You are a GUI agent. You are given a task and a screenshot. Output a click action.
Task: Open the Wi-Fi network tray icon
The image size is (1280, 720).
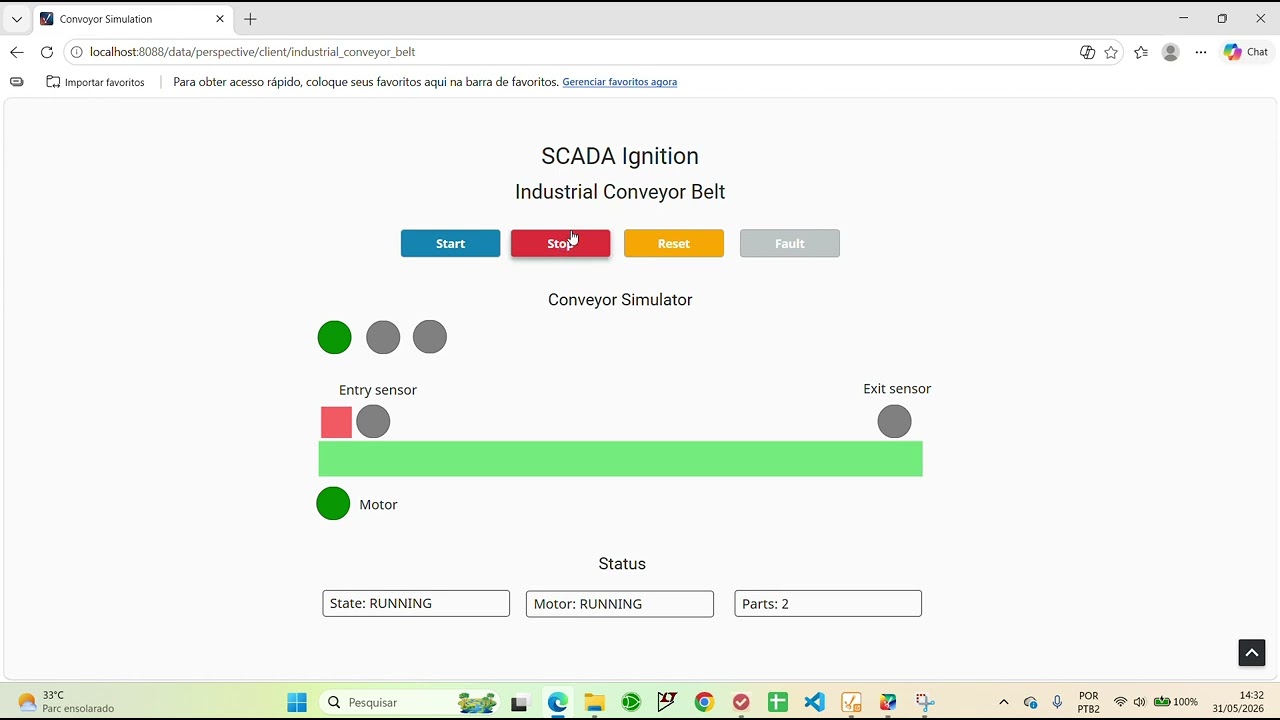pyautogui.click(x=1120, y=702)
